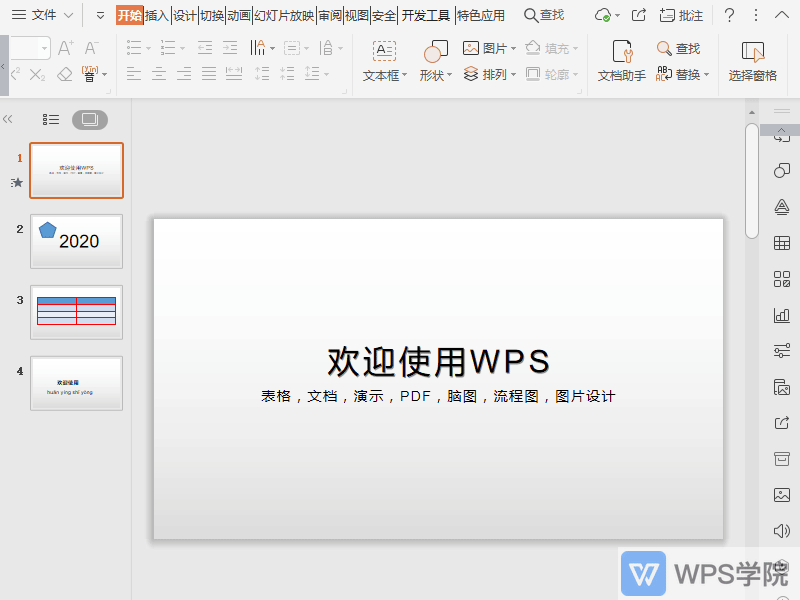This screenshot has height=600, width=800.
Task: Open the 排列 arrange tool
Action: [490, 75]
